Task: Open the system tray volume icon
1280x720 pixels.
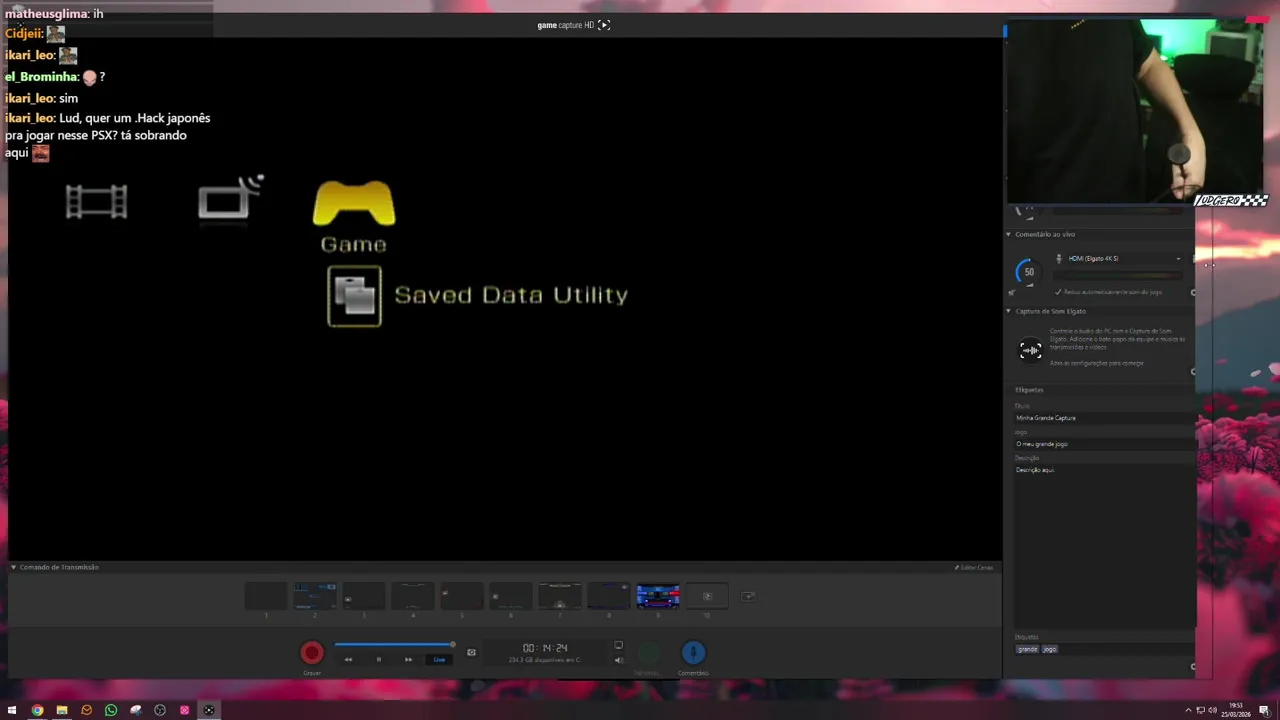Action: point(1213,710)
